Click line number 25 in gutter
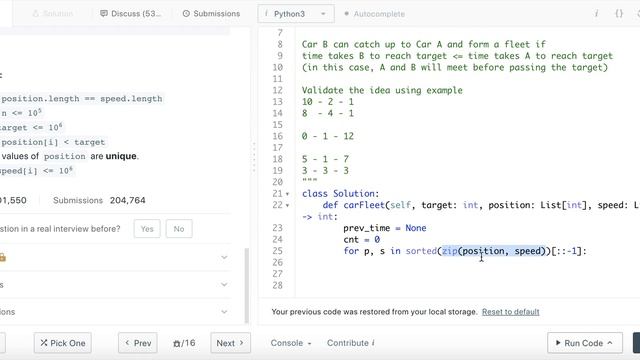The width and height of the screenshot is (640, 360). coord(278,251)
